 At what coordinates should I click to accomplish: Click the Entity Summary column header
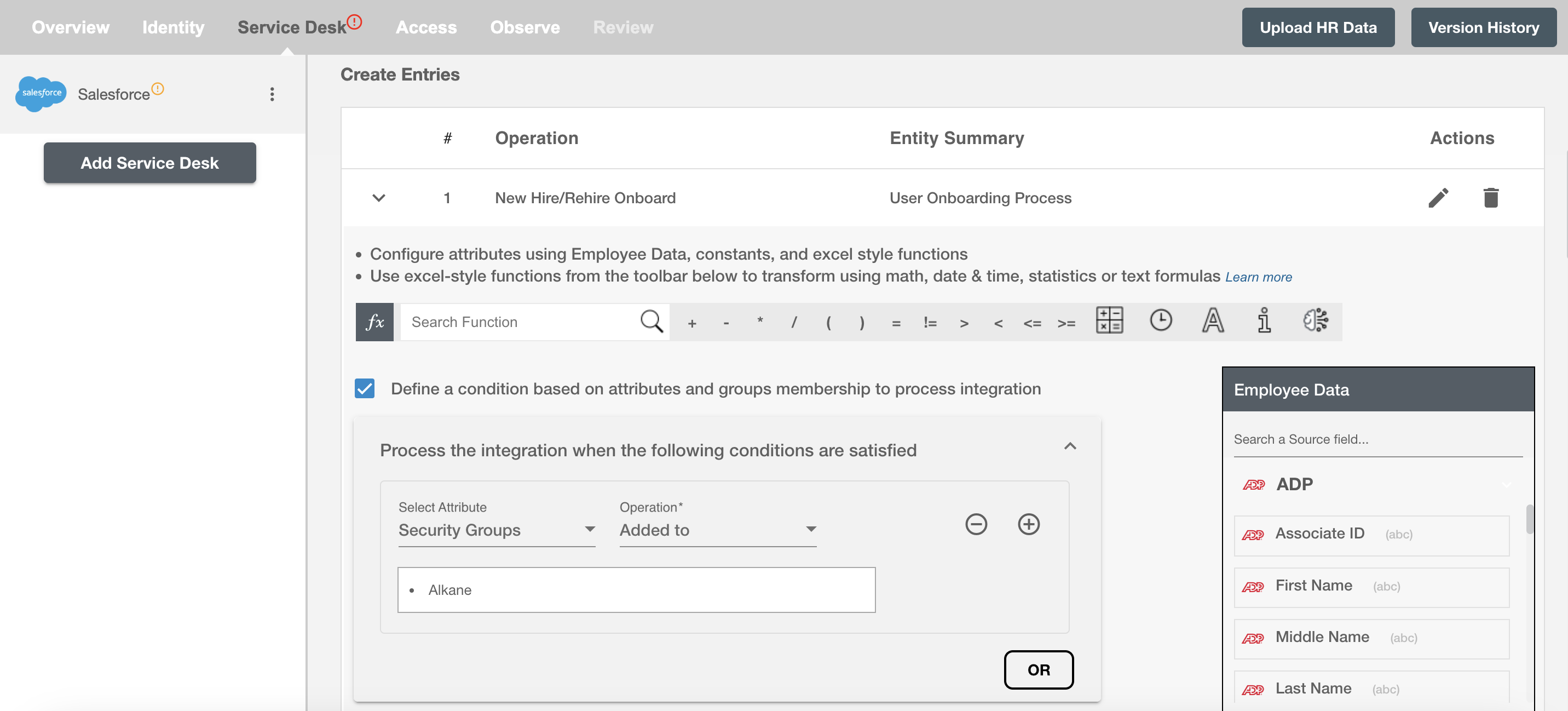[956, 138]
